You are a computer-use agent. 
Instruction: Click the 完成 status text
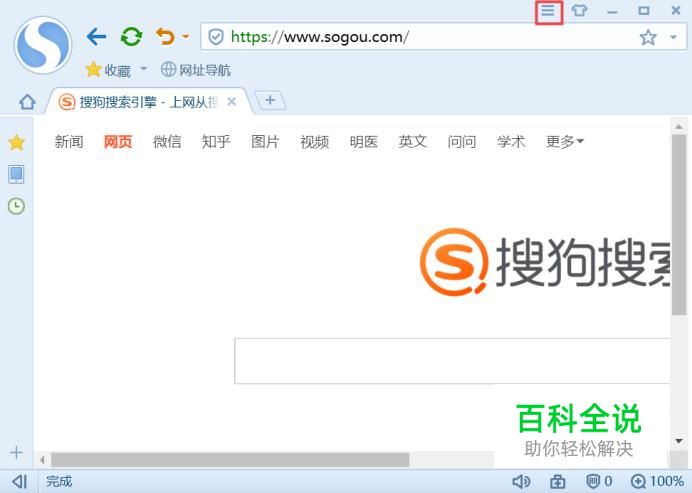(59, 481)
